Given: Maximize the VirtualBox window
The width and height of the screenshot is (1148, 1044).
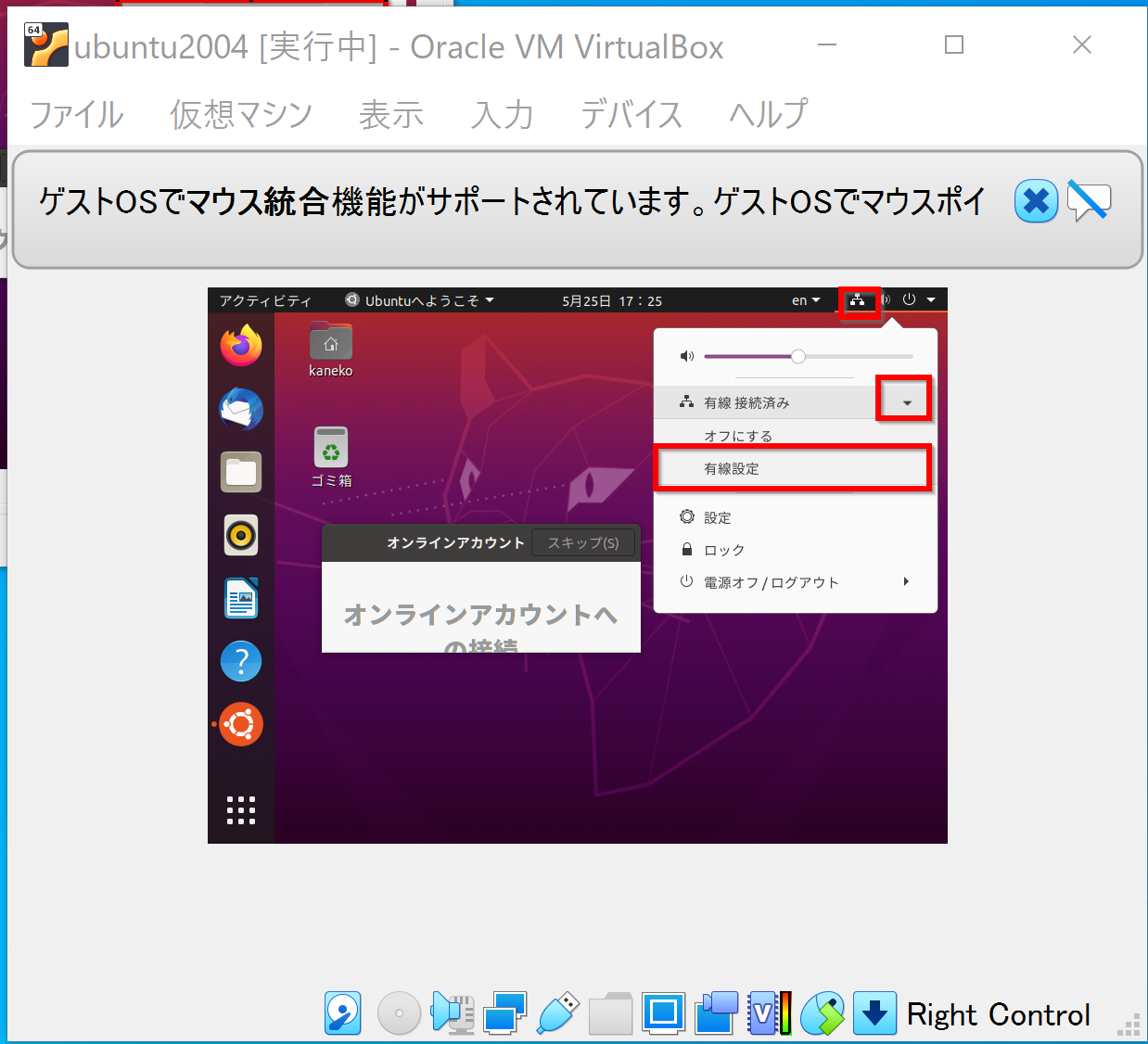Looking at the screenshot, I should (954, 45).
